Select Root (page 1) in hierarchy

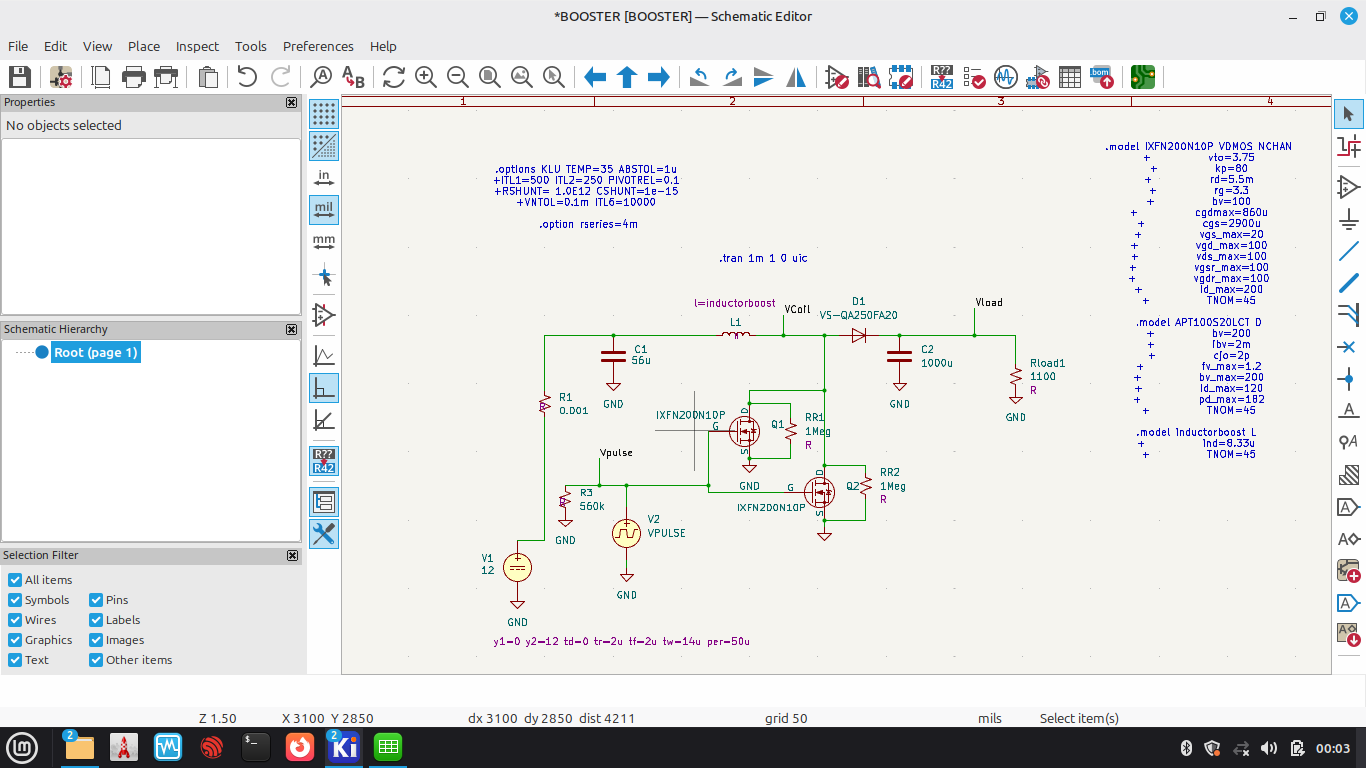click(96, 352)
